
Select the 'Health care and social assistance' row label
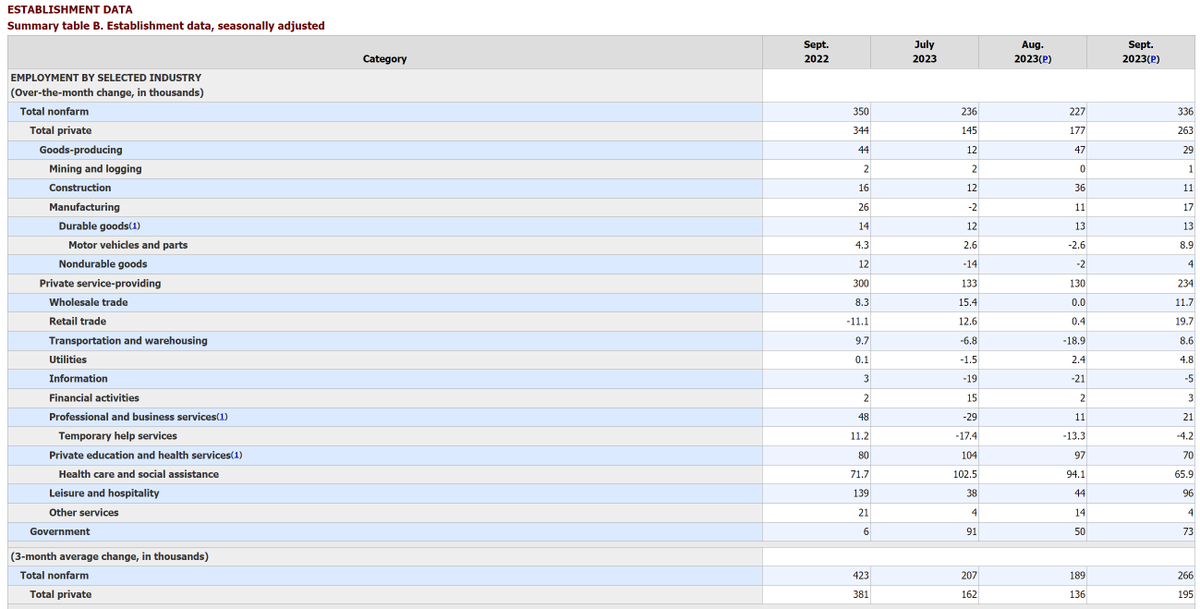[139, 474]
